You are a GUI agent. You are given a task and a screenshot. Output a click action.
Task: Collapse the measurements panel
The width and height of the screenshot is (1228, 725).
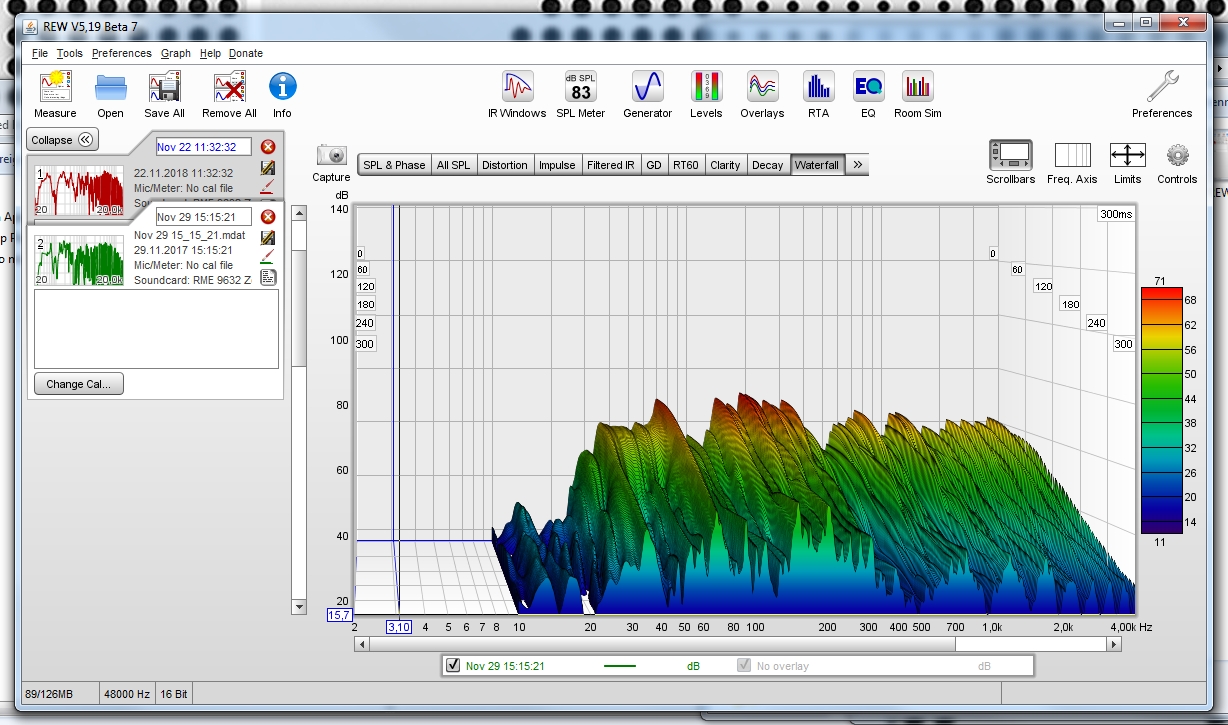click(x=61, y=140)
